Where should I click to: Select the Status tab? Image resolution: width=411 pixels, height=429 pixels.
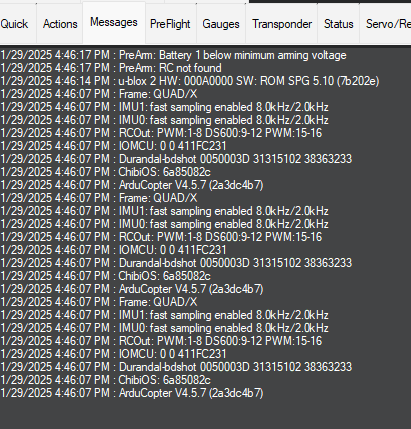pyautogui.click(x=338, y=24)
